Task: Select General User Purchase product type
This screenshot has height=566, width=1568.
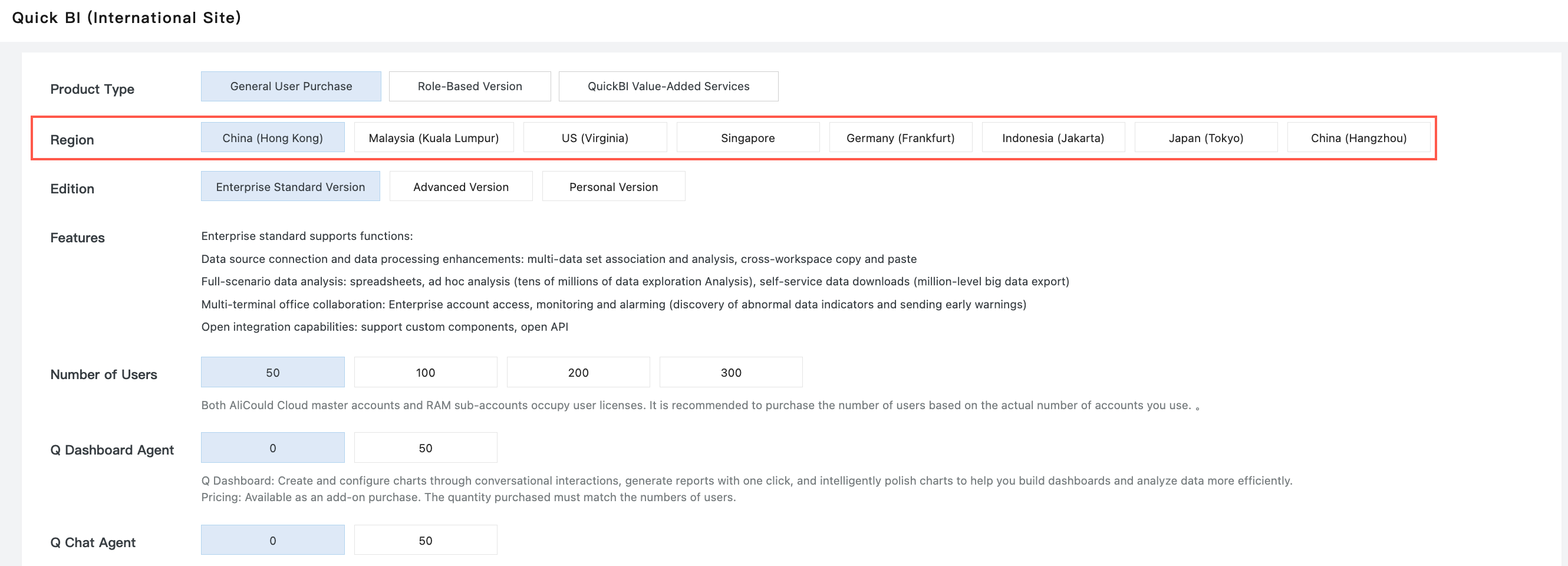Action: tap(291, 87)
